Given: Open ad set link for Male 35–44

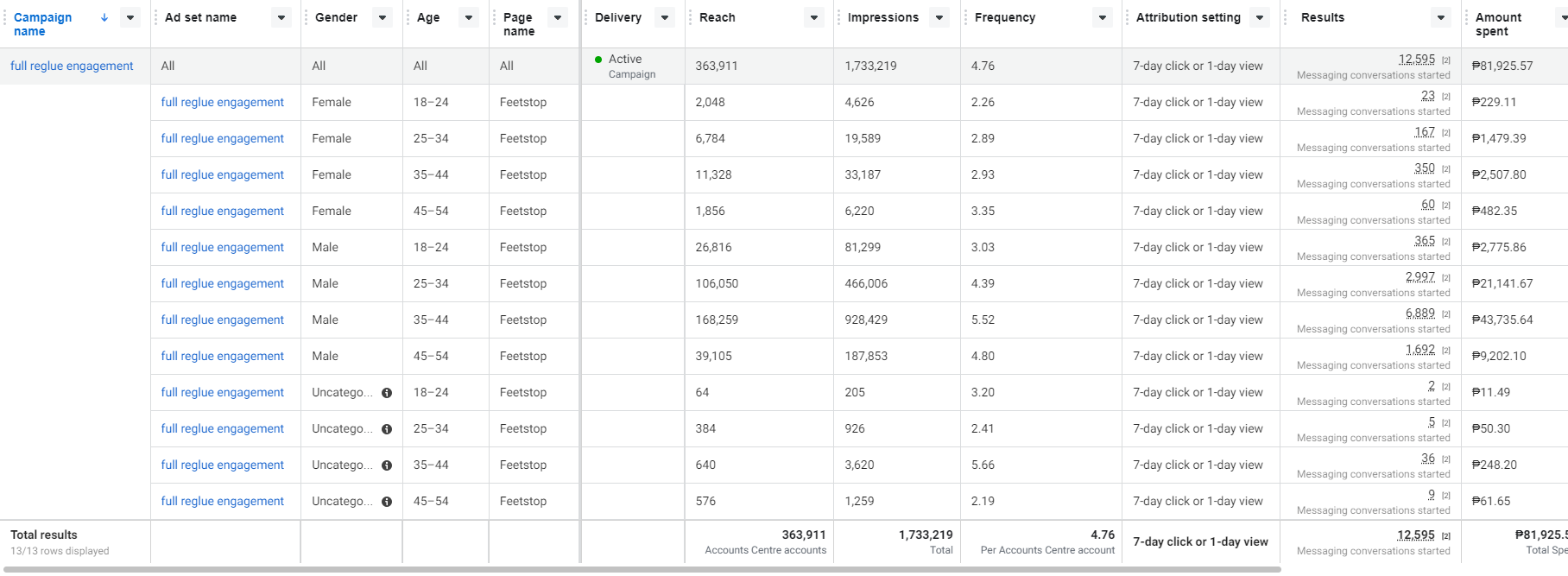Looking at the screenshot, I should coord(222,320).
